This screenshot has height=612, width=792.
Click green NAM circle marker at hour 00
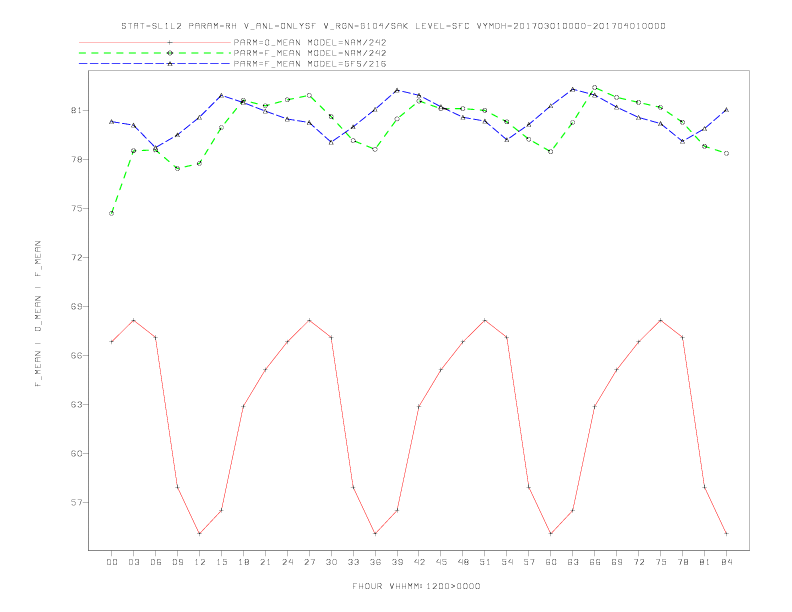(x=112, y=213)
